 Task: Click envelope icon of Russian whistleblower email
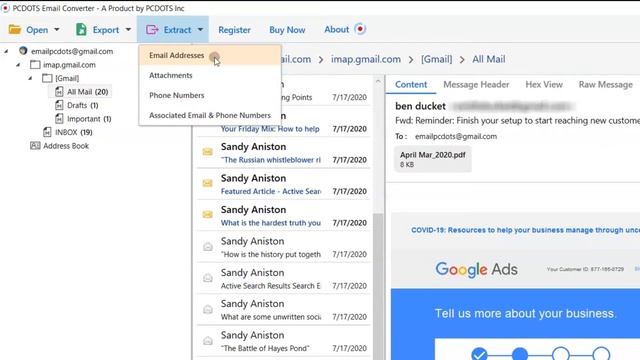(x=207, y=152)
